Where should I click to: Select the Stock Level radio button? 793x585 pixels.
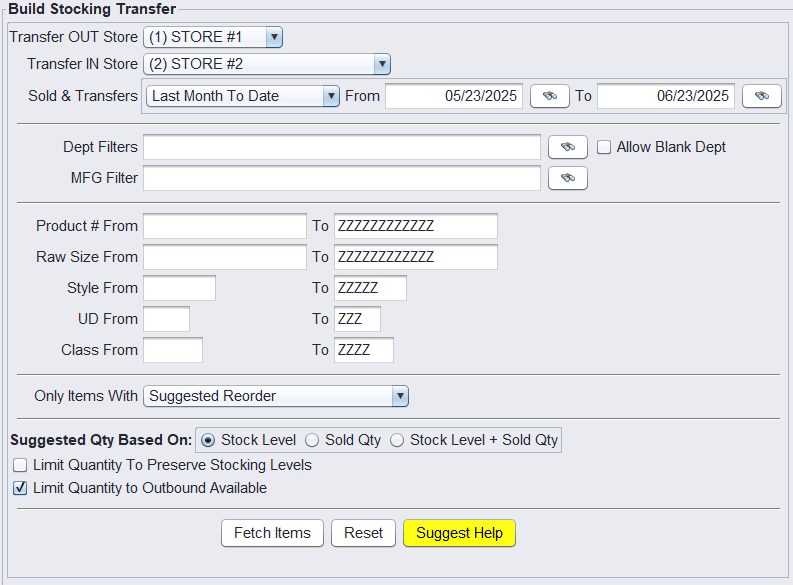click(x=208, y=440)
